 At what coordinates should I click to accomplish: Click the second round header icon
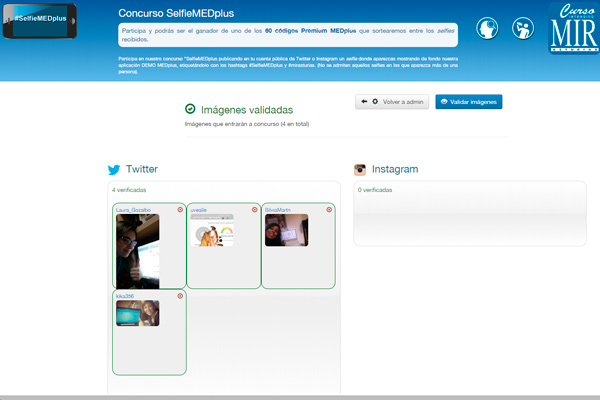pyautogui.click(x=523, y=29)
